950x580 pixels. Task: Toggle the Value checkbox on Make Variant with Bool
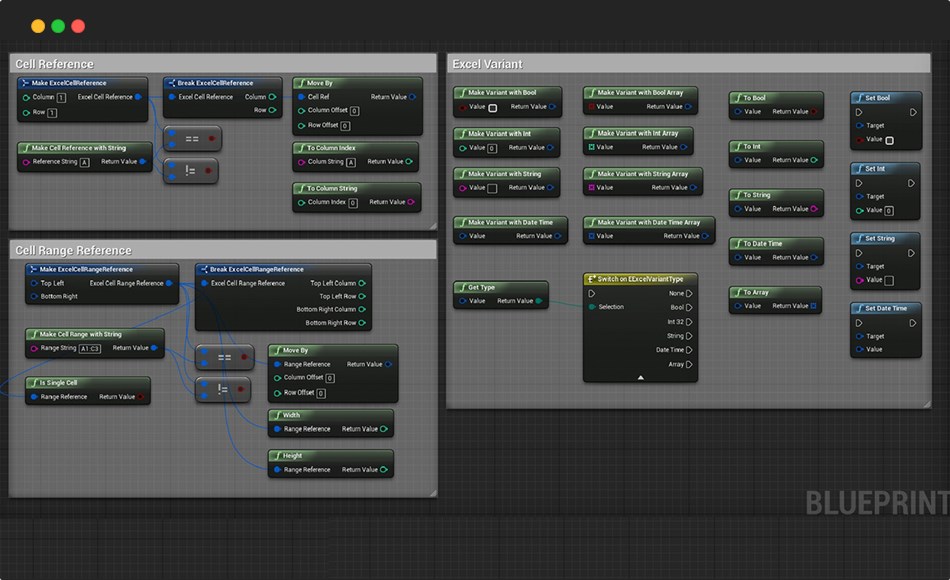(492, 107)
